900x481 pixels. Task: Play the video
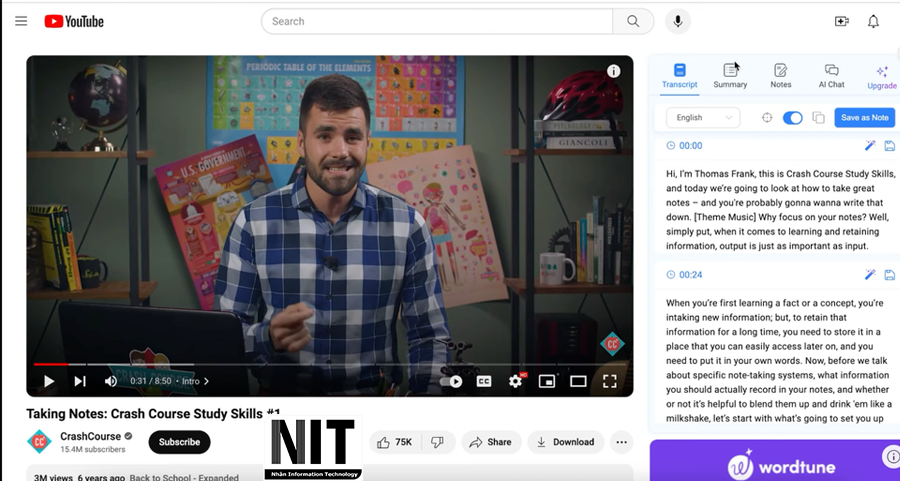coord(49,381)
